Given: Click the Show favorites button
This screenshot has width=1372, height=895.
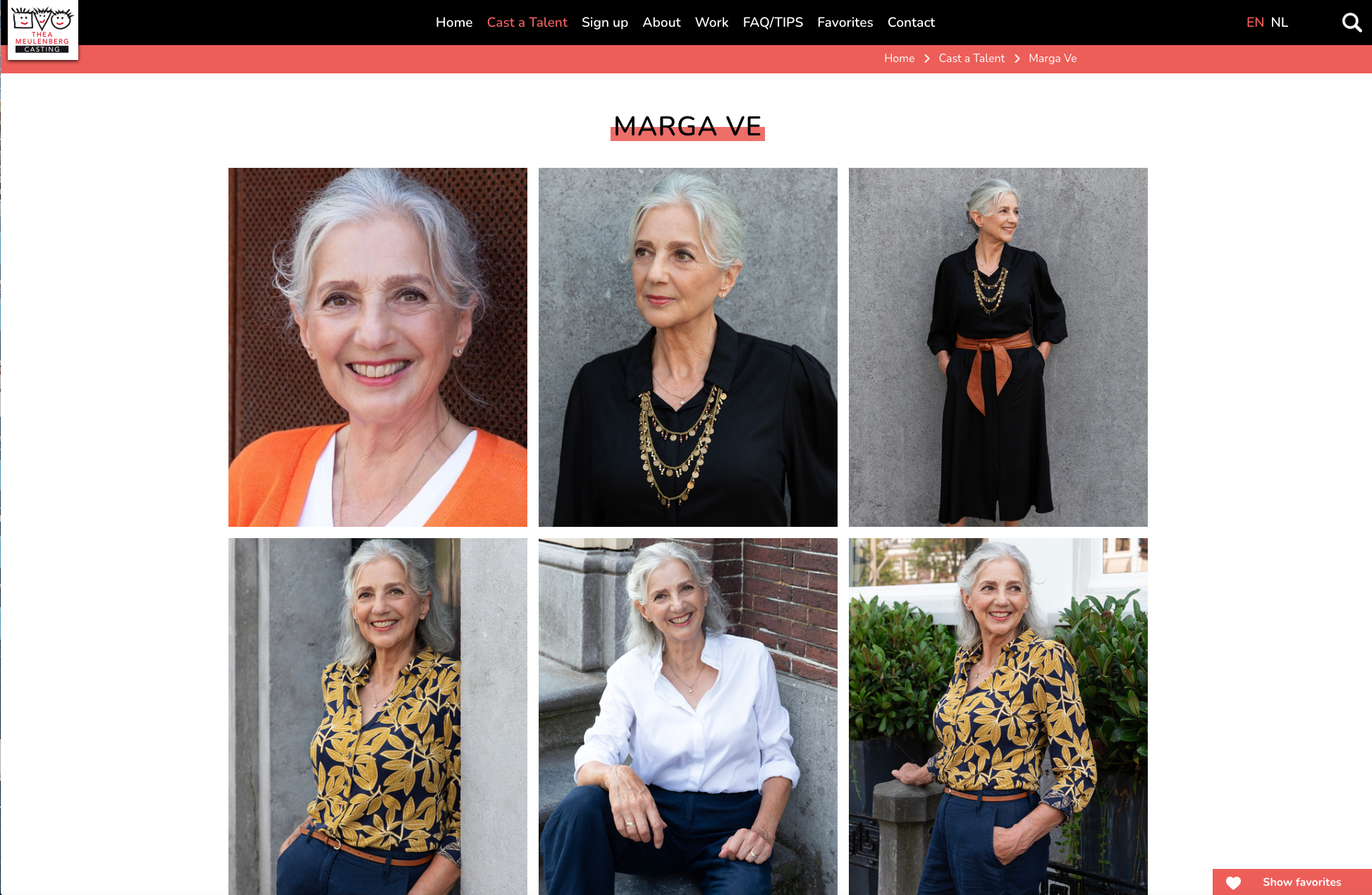Looking at the screenshot, I should coord(1292,882).
